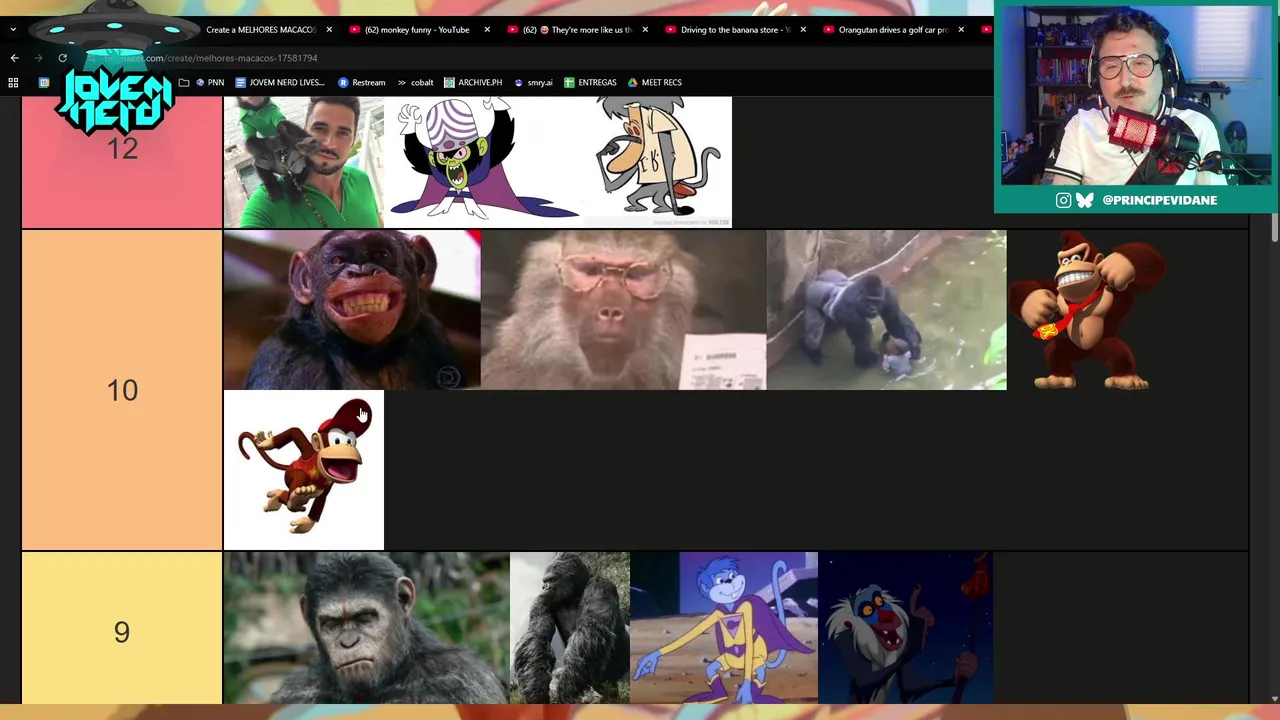The image size is (1280, 720).
Task: Close the Orangutan drives a golf car tab
Action: point(961,30)
